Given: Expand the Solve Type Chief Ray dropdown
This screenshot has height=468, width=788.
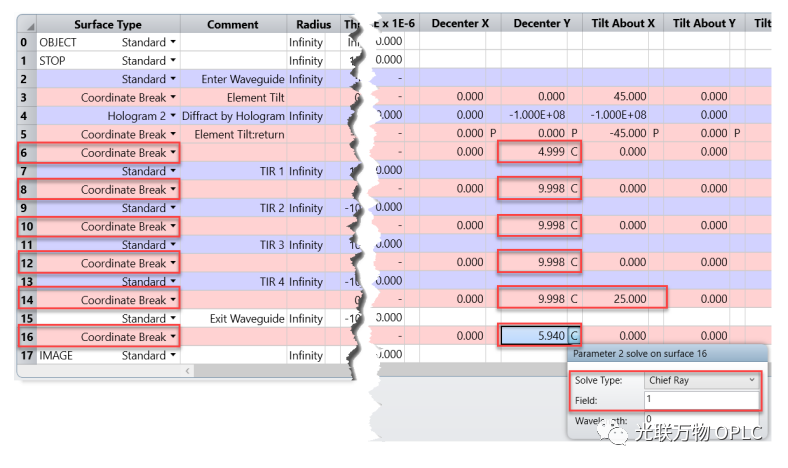Looking at the screenshot, I should 752,381.
